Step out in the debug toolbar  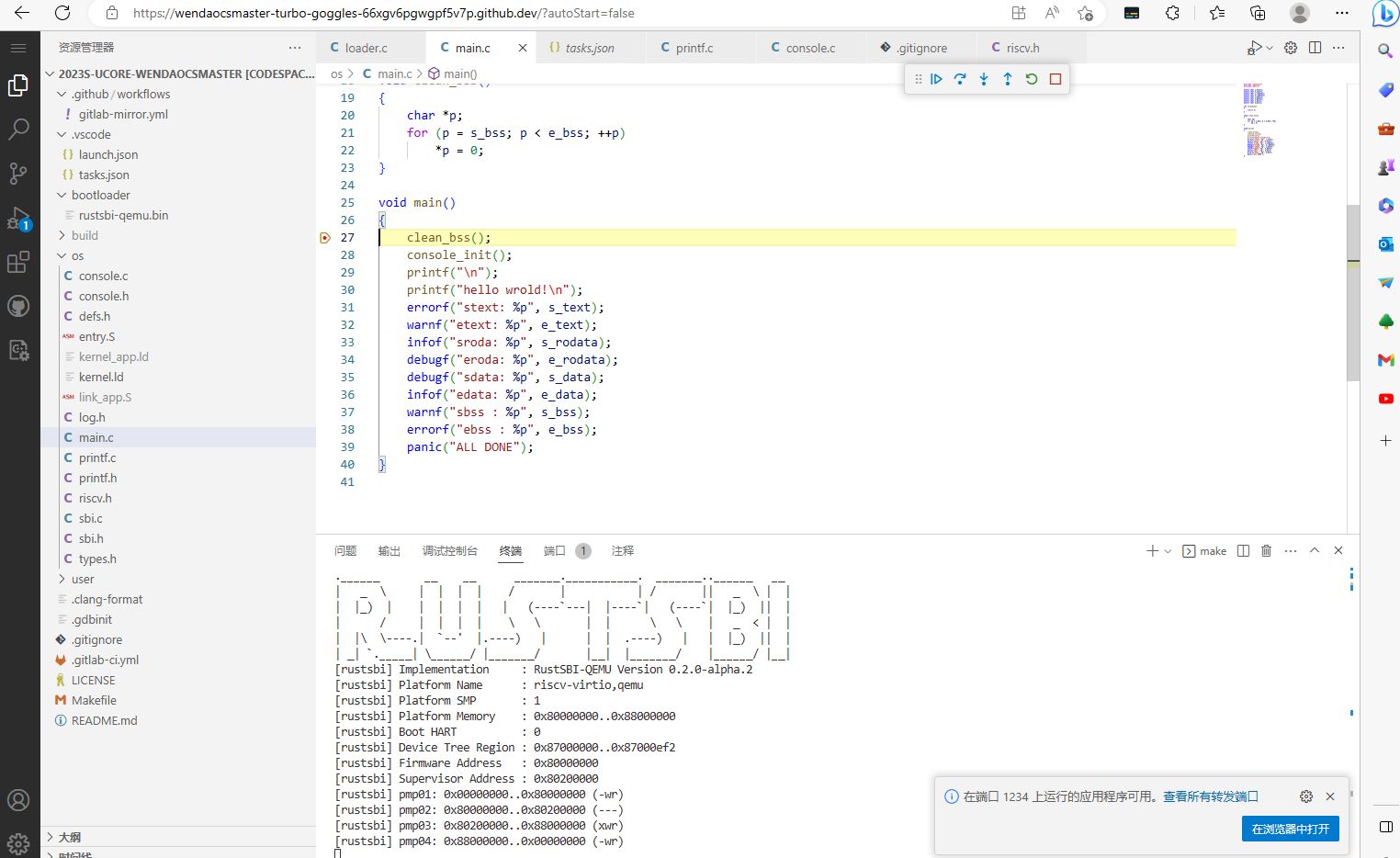pyautogui.click(x=1008, y=79)
